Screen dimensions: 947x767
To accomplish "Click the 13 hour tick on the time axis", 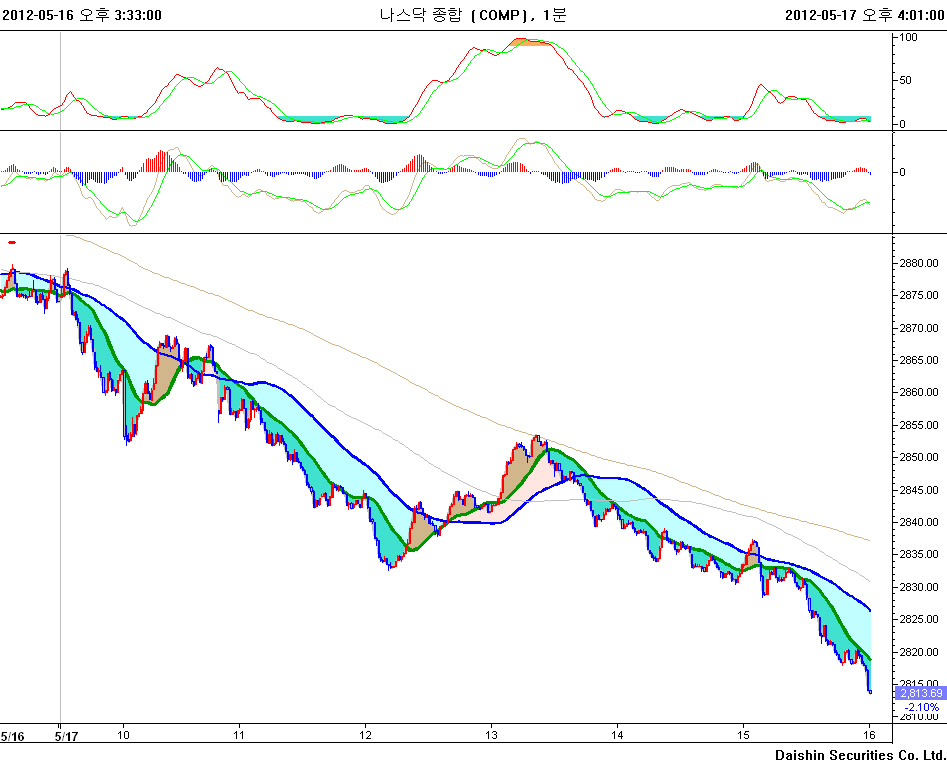I will pos(490,735).
